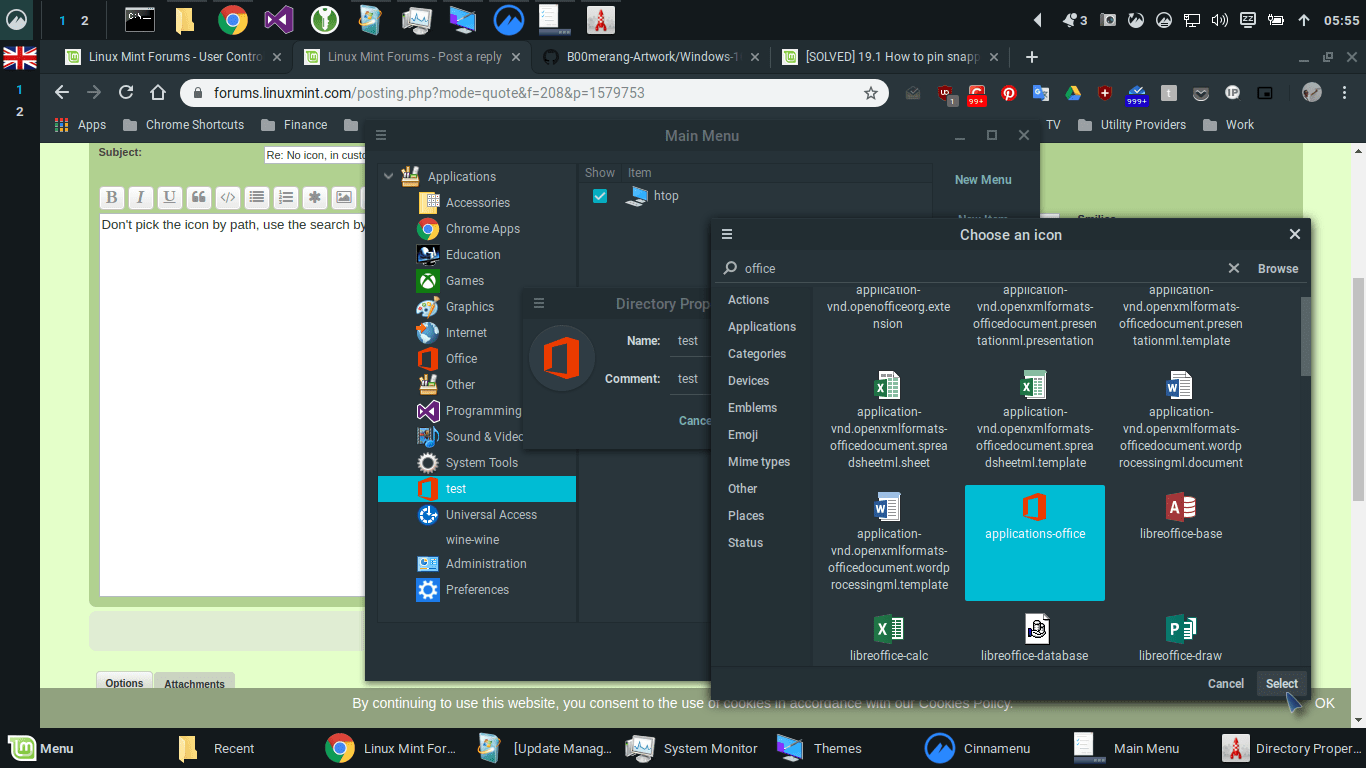The height and width of the screenshot is (768, 1366).
Task: Click the icon search field containing office
Action: point(980,268)
